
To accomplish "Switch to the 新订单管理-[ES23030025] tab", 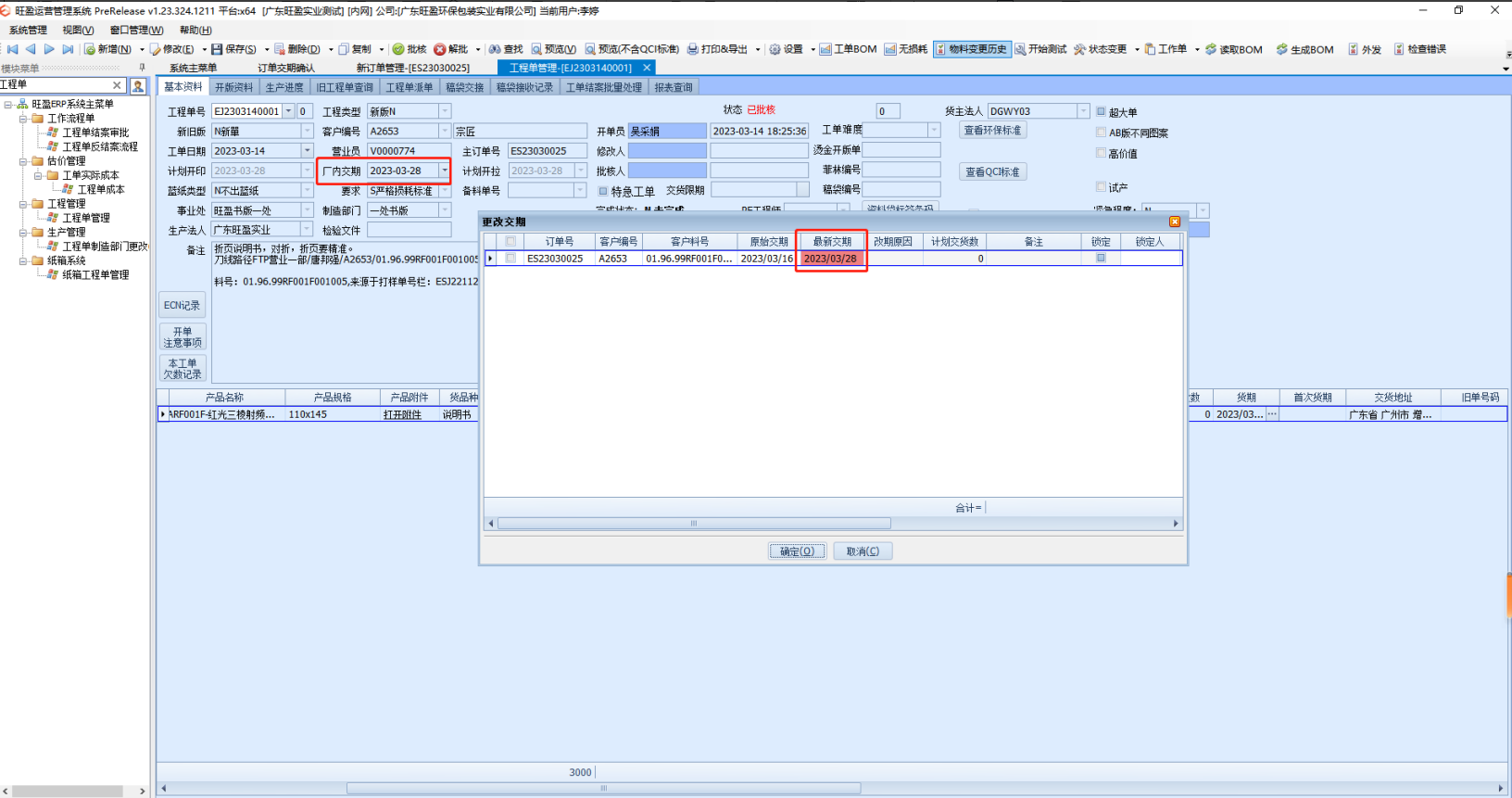I will 413,68.
